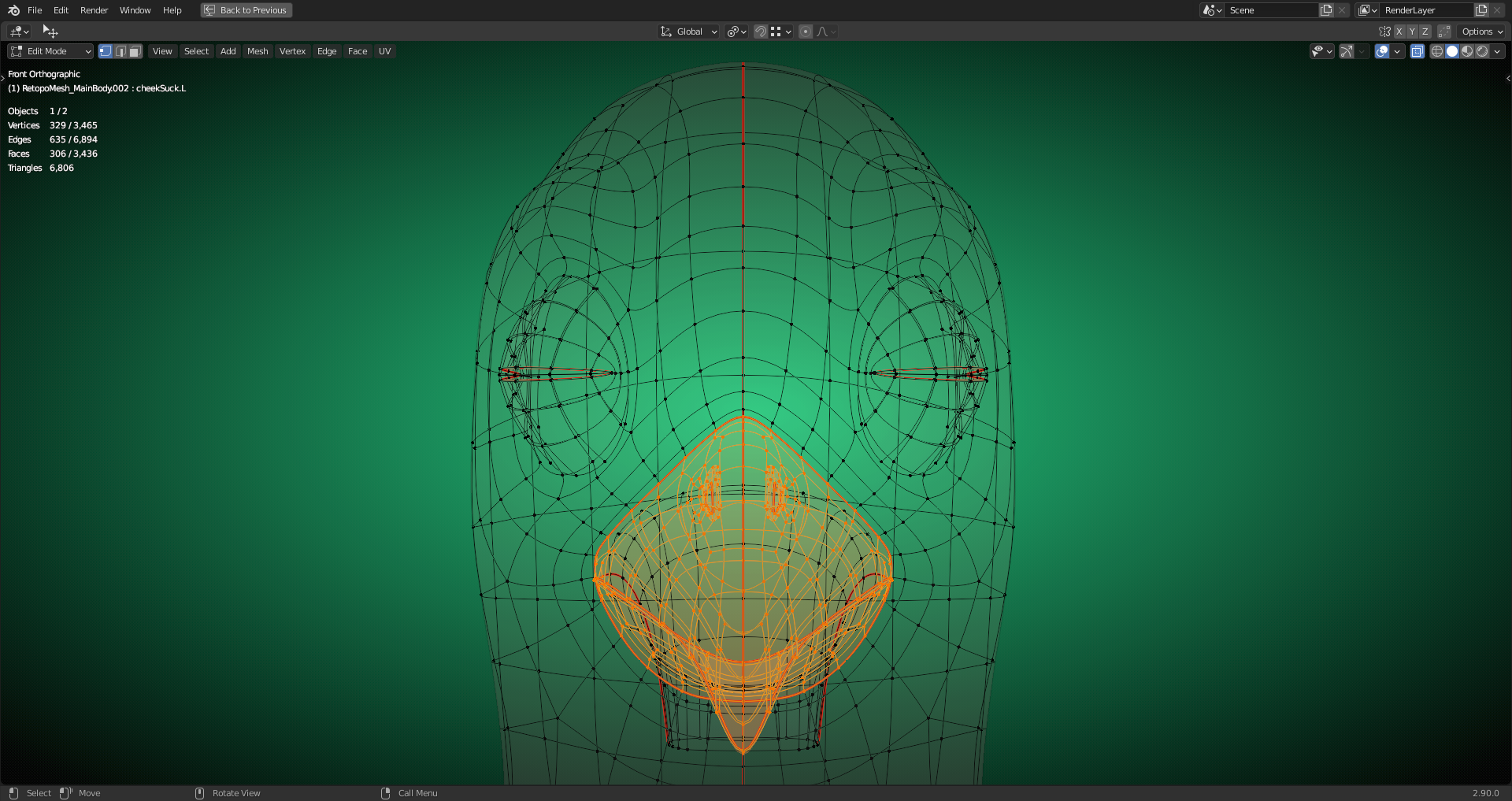1512x801 pixels.
Task: Switch to Material Preview shading
Action: 1467,50
